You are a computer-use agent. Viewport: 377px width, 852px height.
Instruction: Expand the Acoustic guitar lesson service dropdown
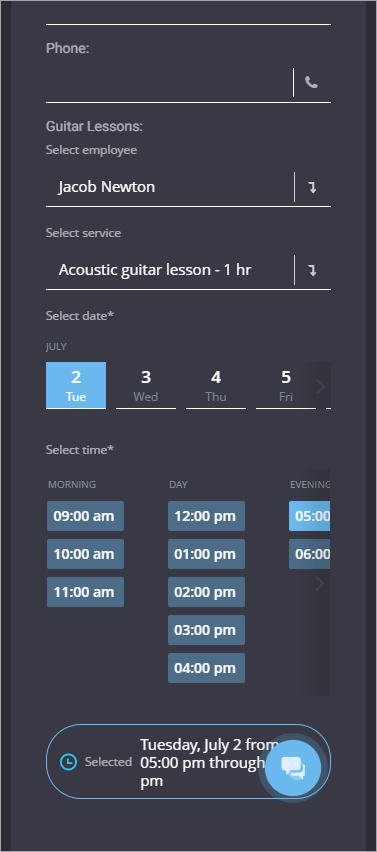click(x=188, y=270)
